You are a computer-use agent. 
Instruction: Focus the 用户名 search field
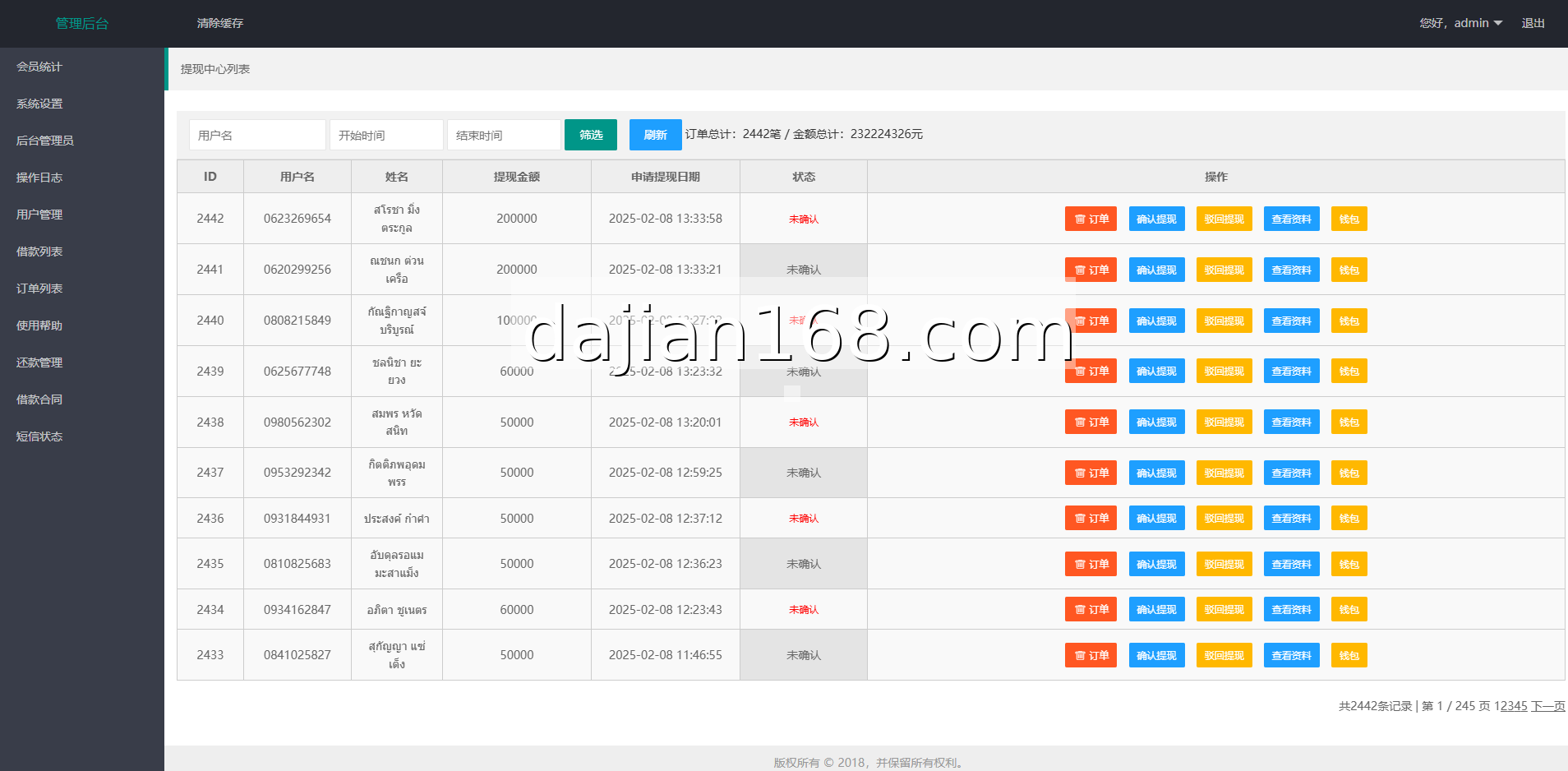pyautogui.click(x=257, y=135)
